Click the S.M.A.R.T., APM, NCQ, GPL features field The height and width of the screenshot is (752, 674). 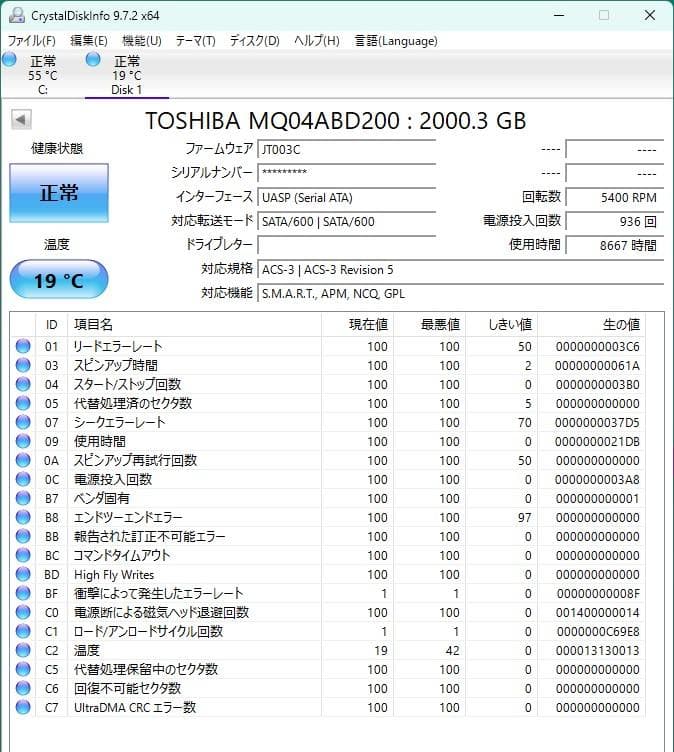click(x=461, y=294)
